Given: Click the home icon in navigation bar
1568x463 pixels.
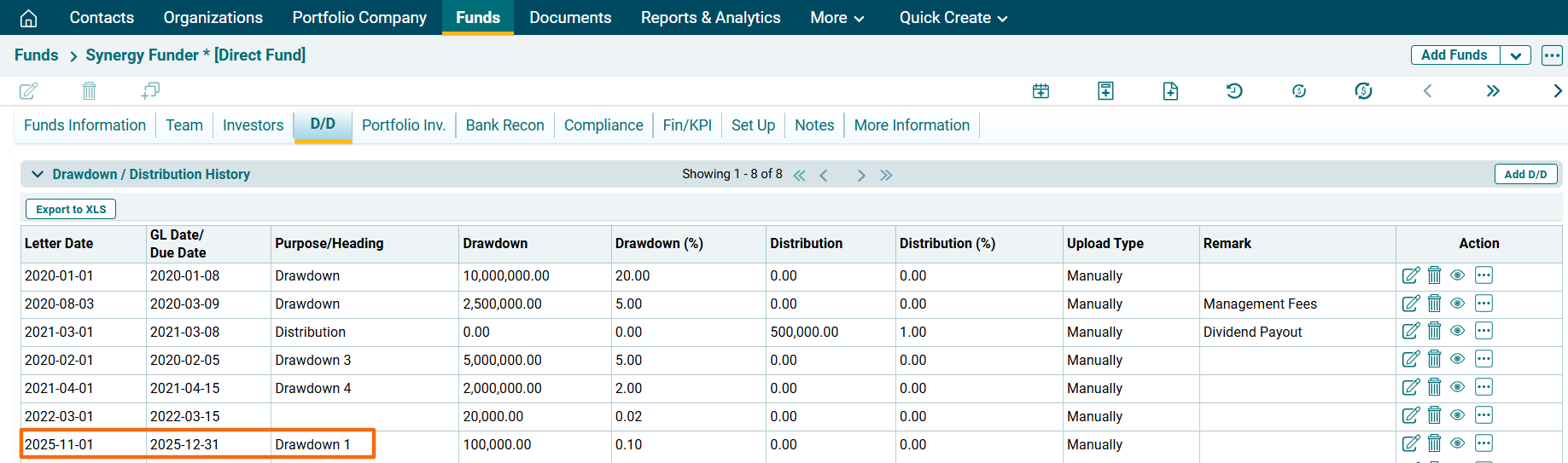Looking at the screenshot, I should pos(28,18).
